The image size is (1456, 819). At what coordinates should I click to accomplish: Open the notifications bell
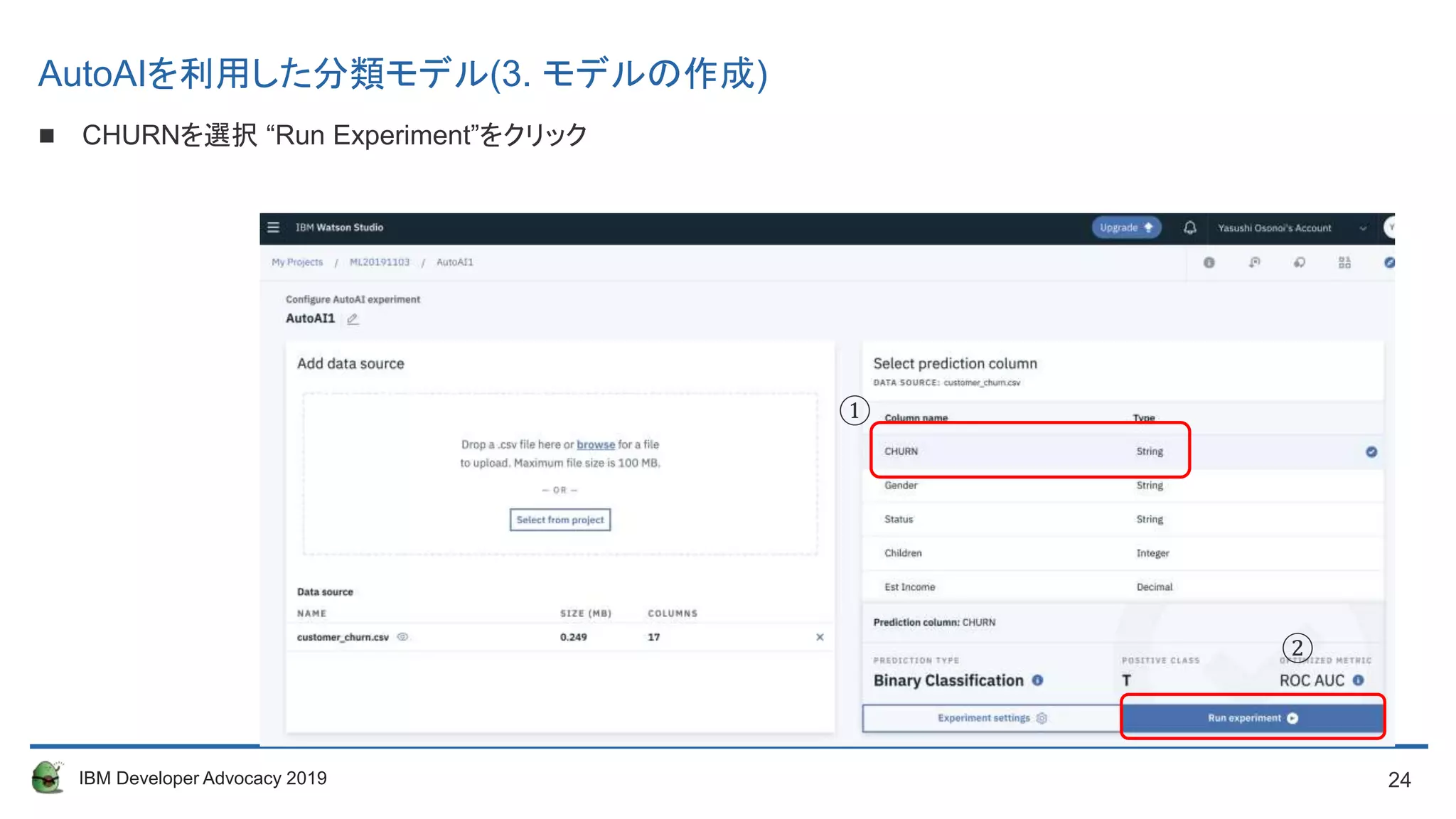tap(1190, 227)
